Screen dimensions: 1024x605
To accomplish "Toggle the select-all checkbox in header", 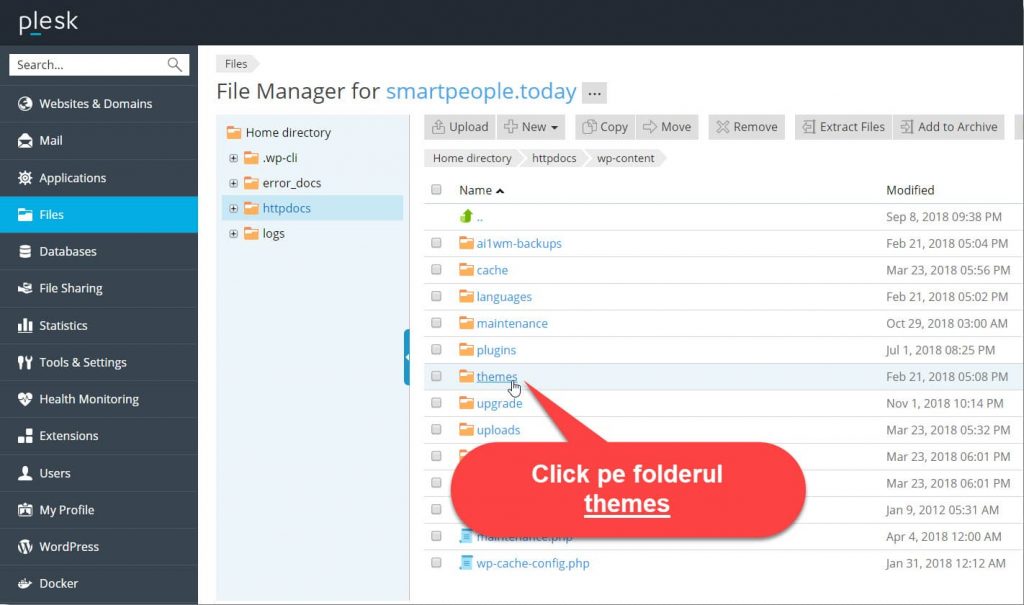I will click(436, 190).
